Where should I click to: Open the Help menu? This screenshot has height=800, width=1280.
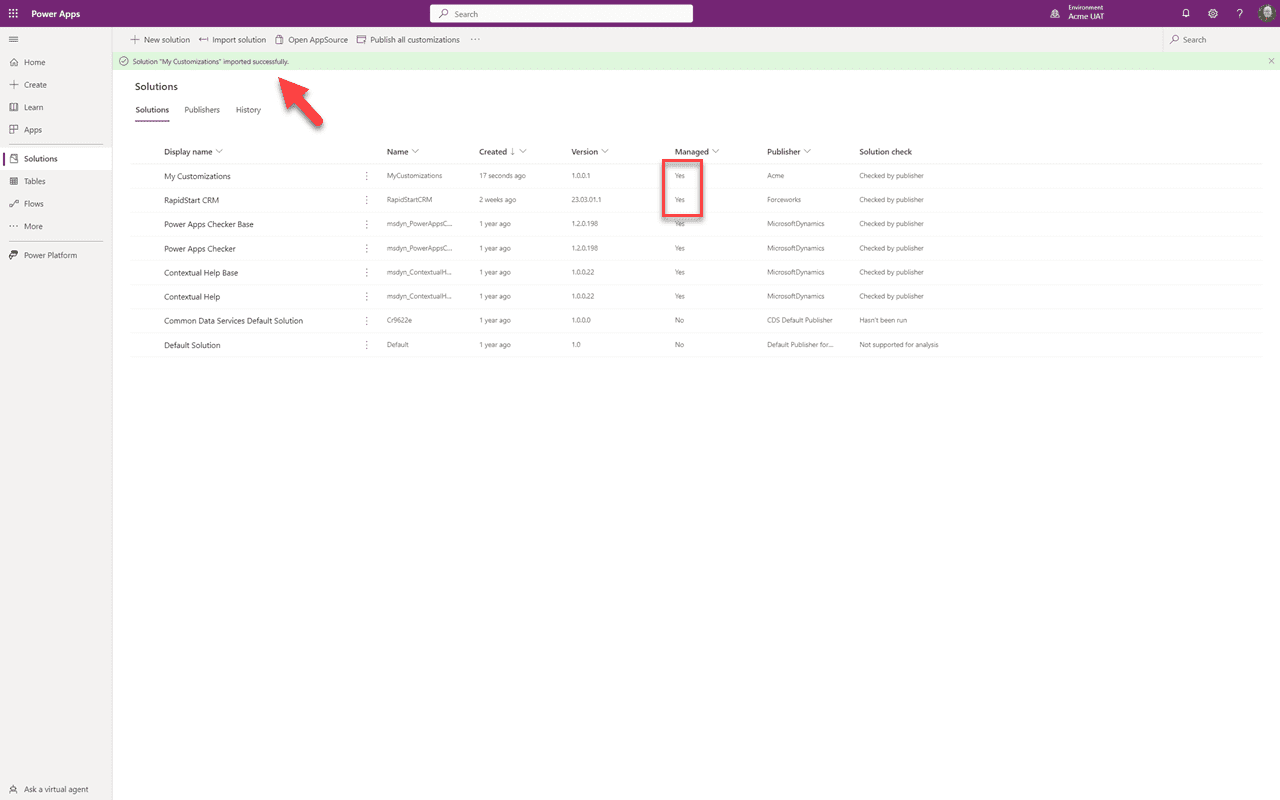(x=1239, y=13)
